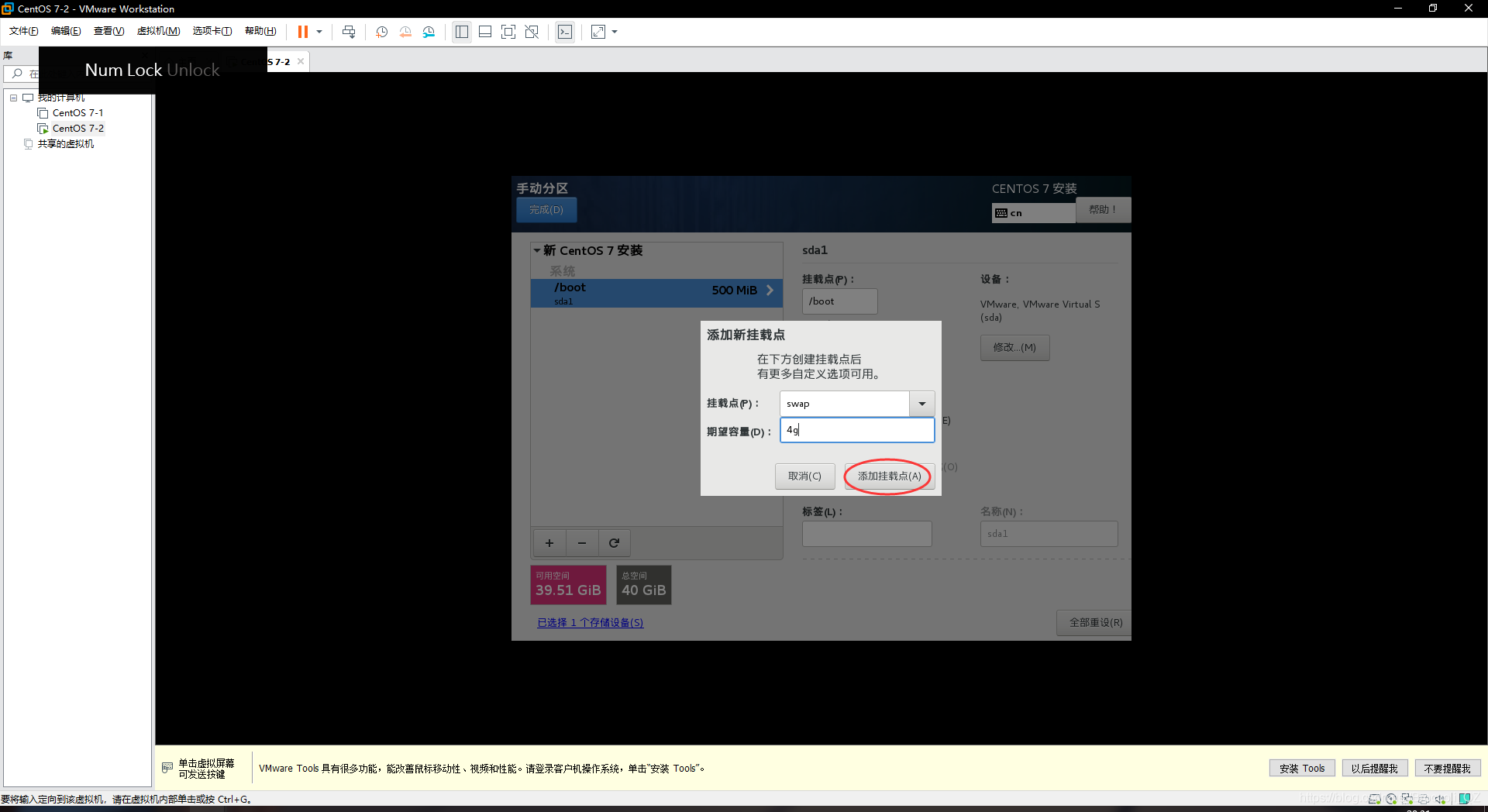
Task: Select the /boot 500 MiB partition row
Action: click(656, 294)
